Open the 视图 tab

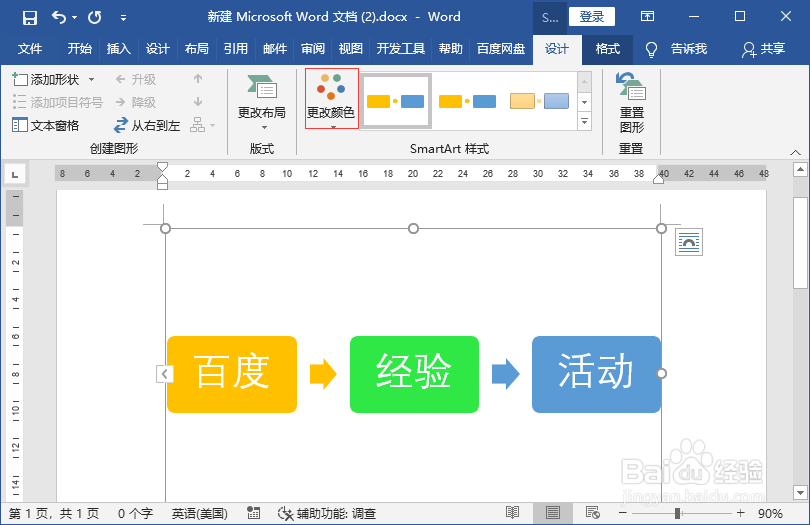pyautogui.click(x=351, y=49)
